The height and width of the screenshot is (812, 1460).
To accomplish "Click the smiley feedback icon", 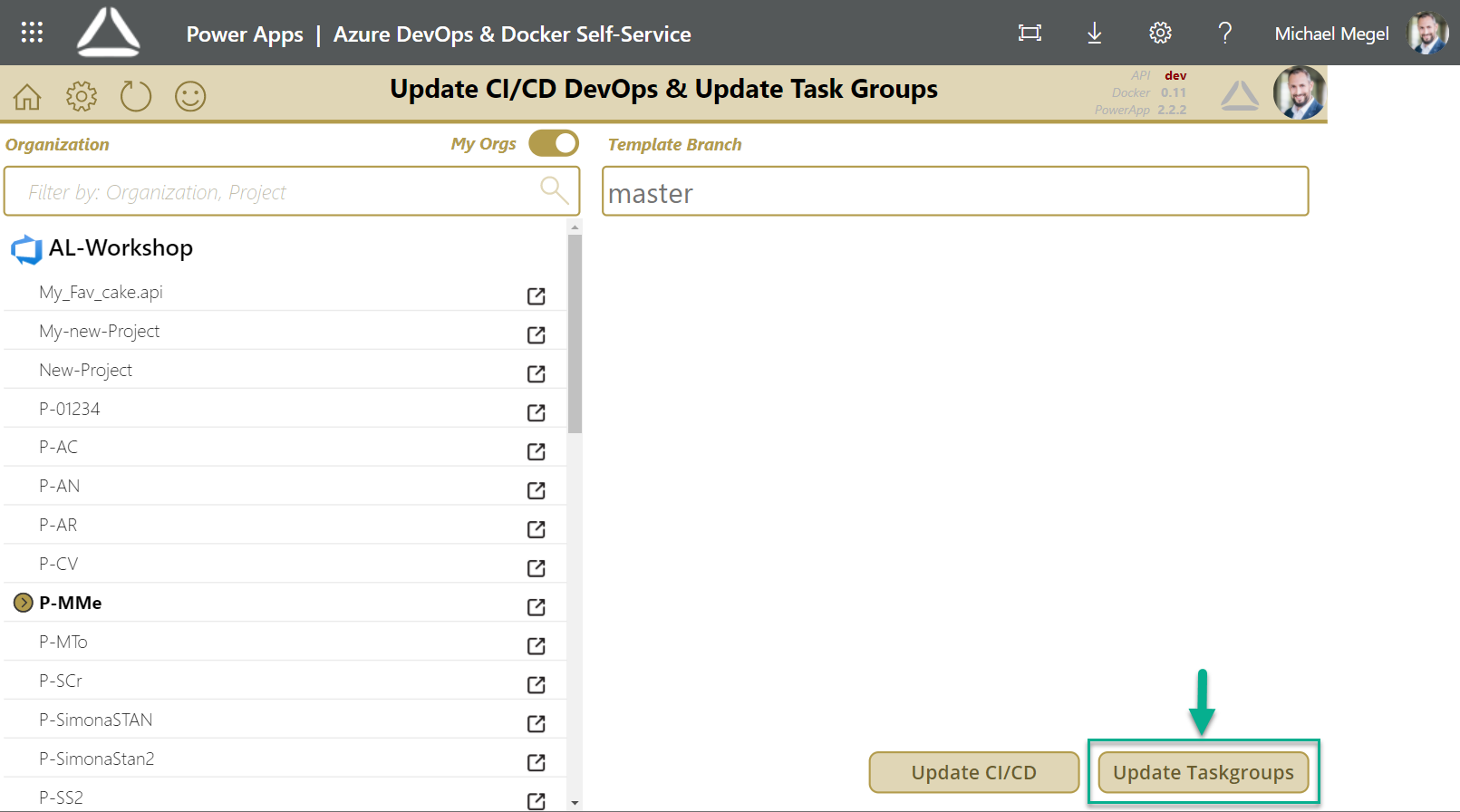I will coord(190,96).
